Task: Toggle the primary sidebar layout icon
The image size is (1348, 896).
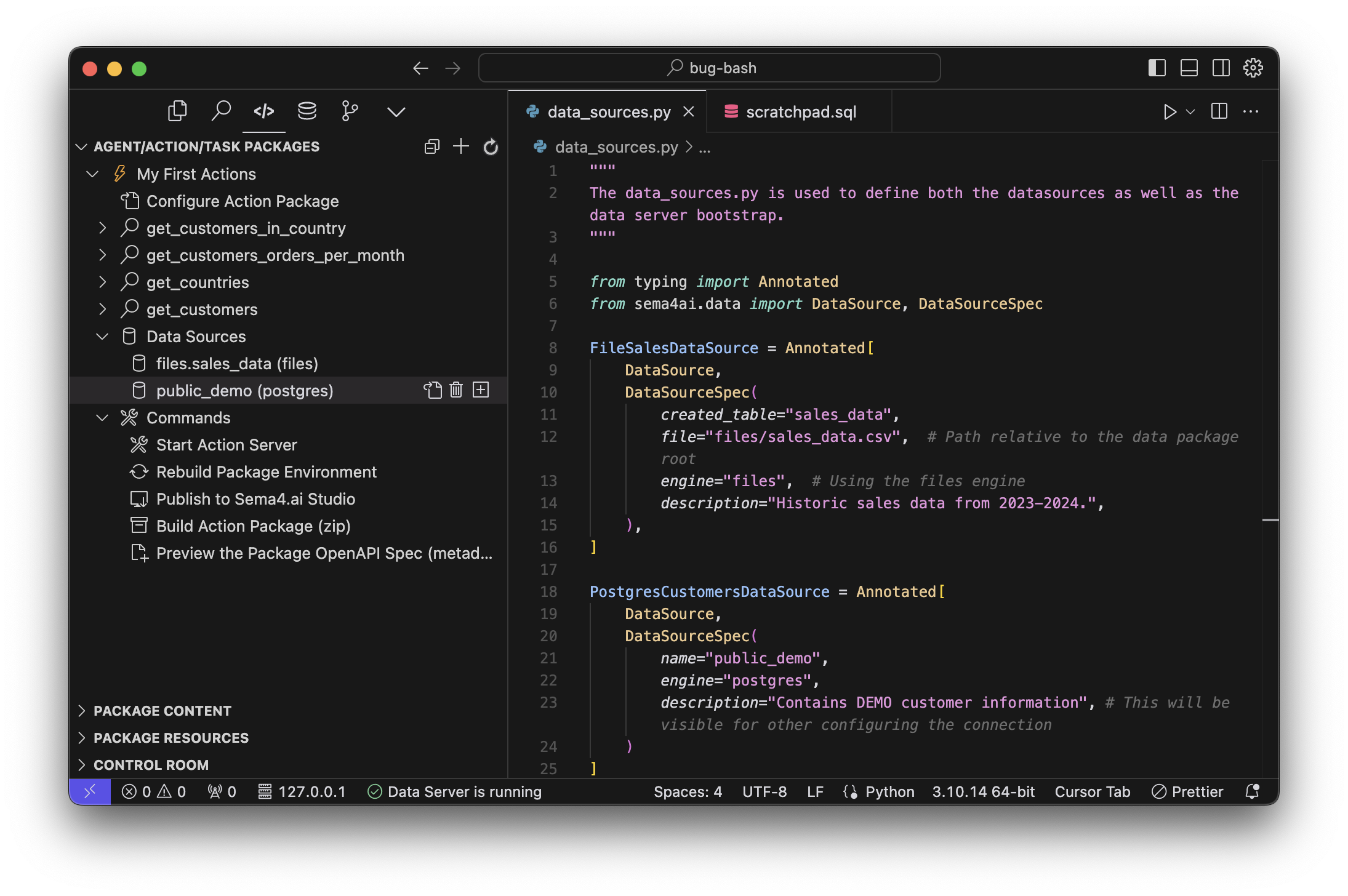Action: [x=1157, y=68]
